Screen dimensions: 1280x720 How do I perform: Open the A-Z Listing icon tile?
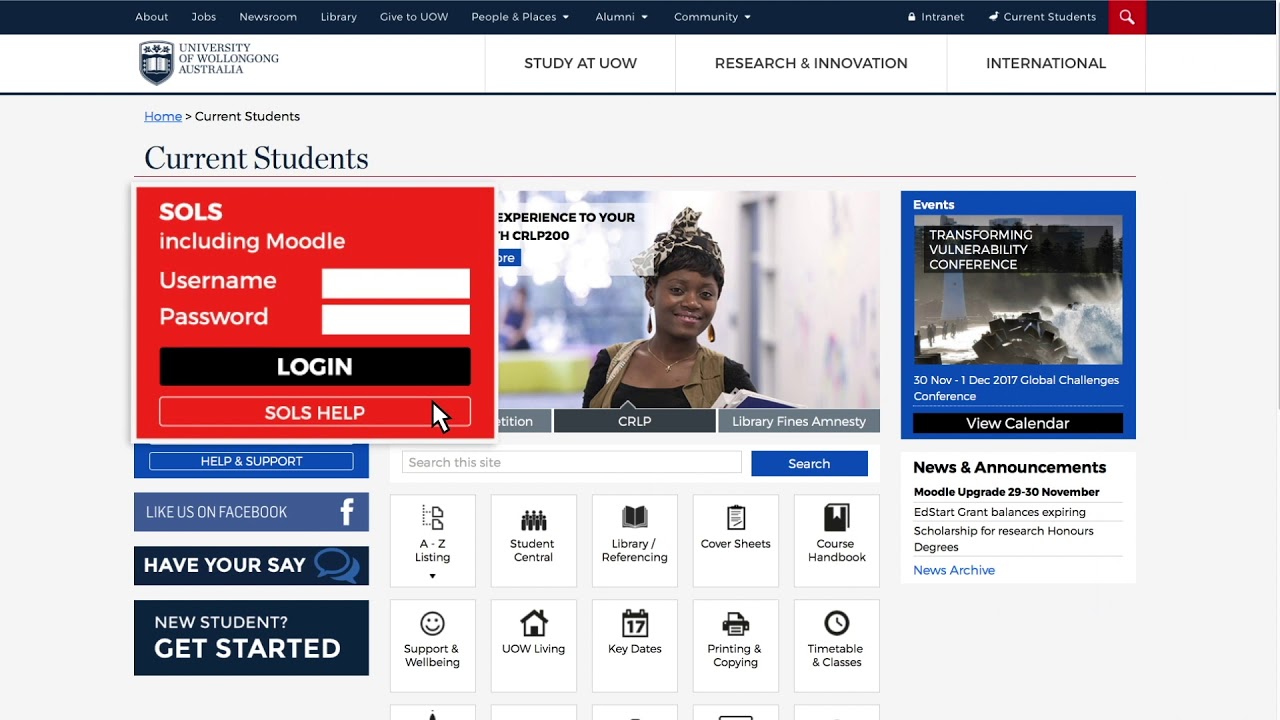click(432, 540)
